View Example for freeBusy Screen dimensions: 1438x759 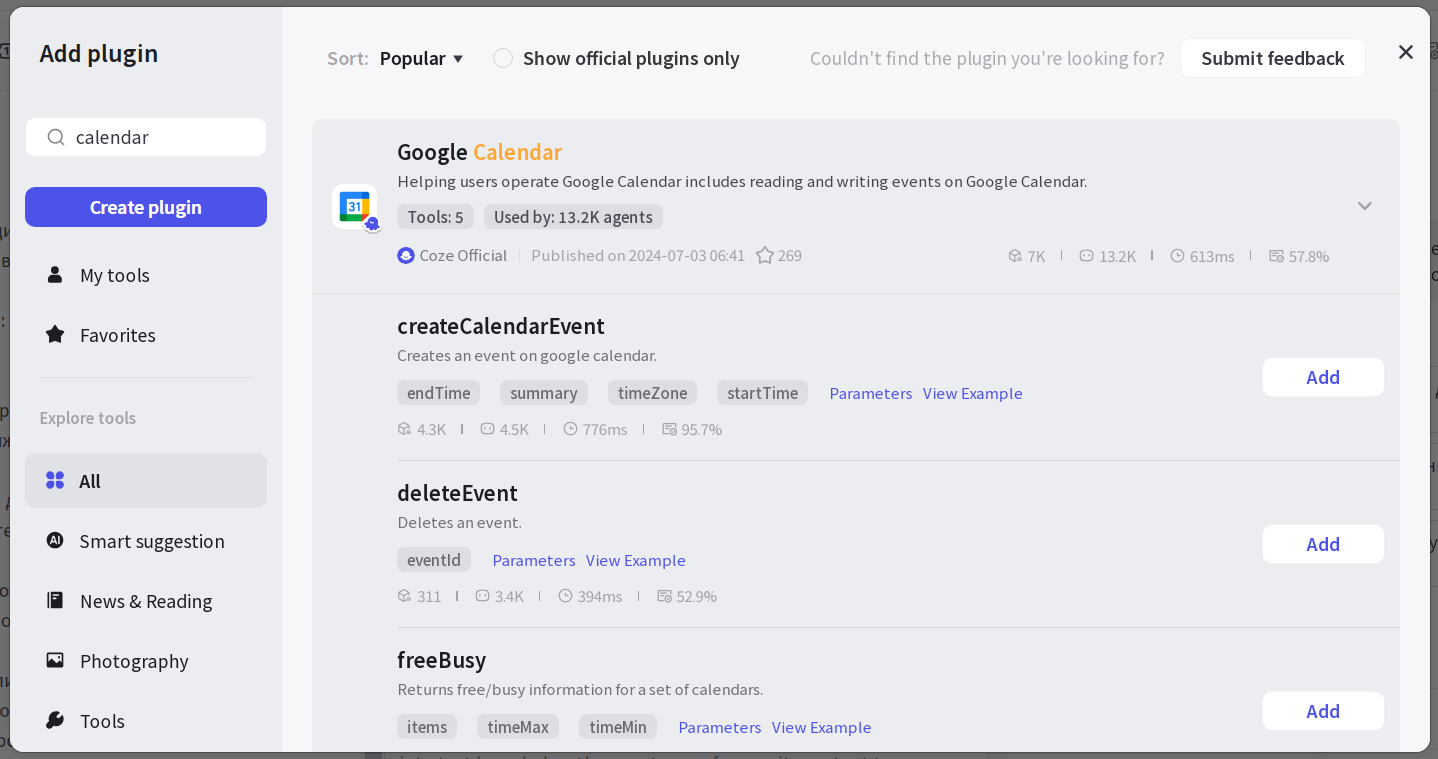pyautogui.click(x=822, y=727)
